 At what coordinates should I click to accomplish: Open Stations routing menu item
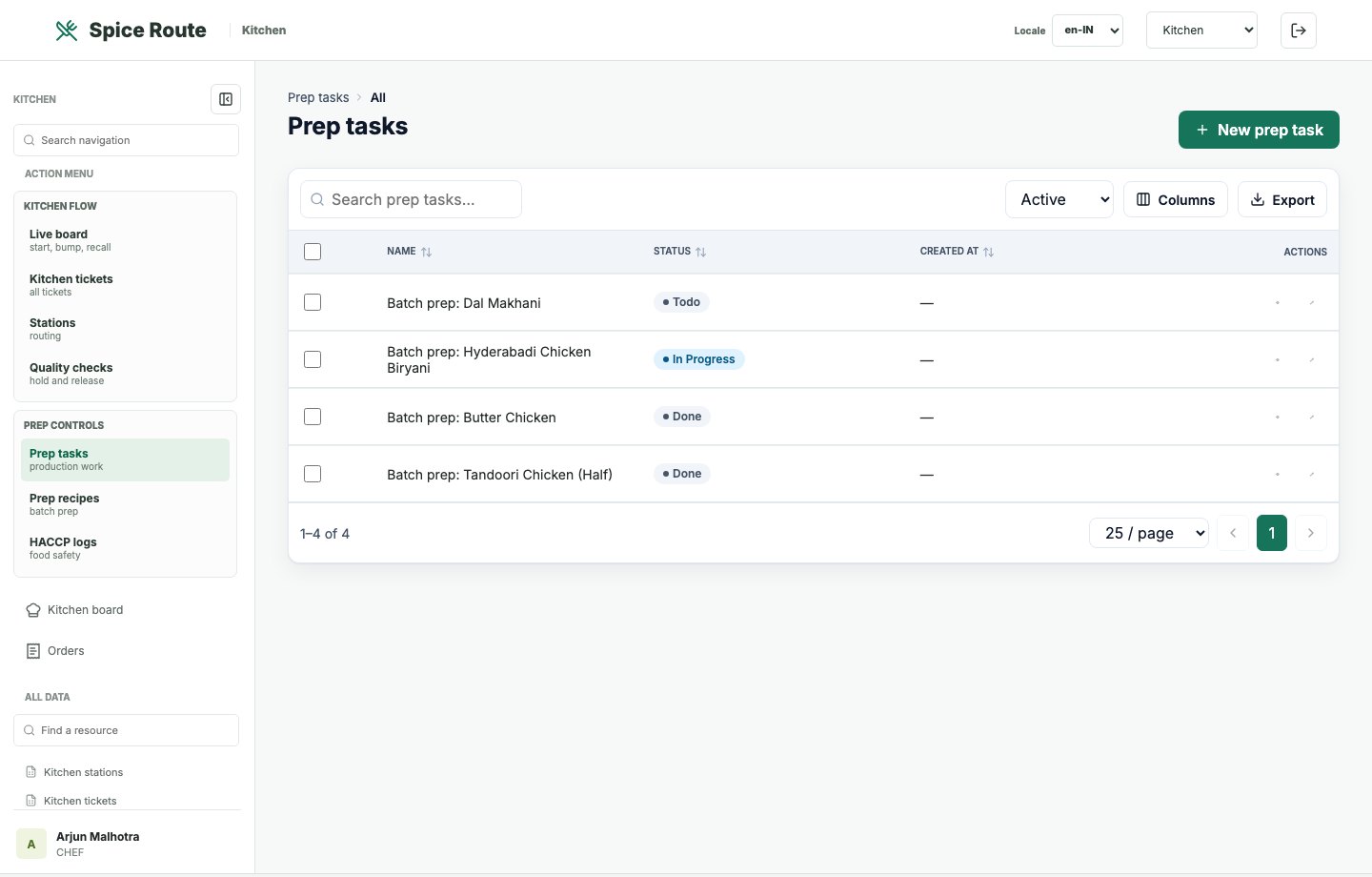point(126,329)
